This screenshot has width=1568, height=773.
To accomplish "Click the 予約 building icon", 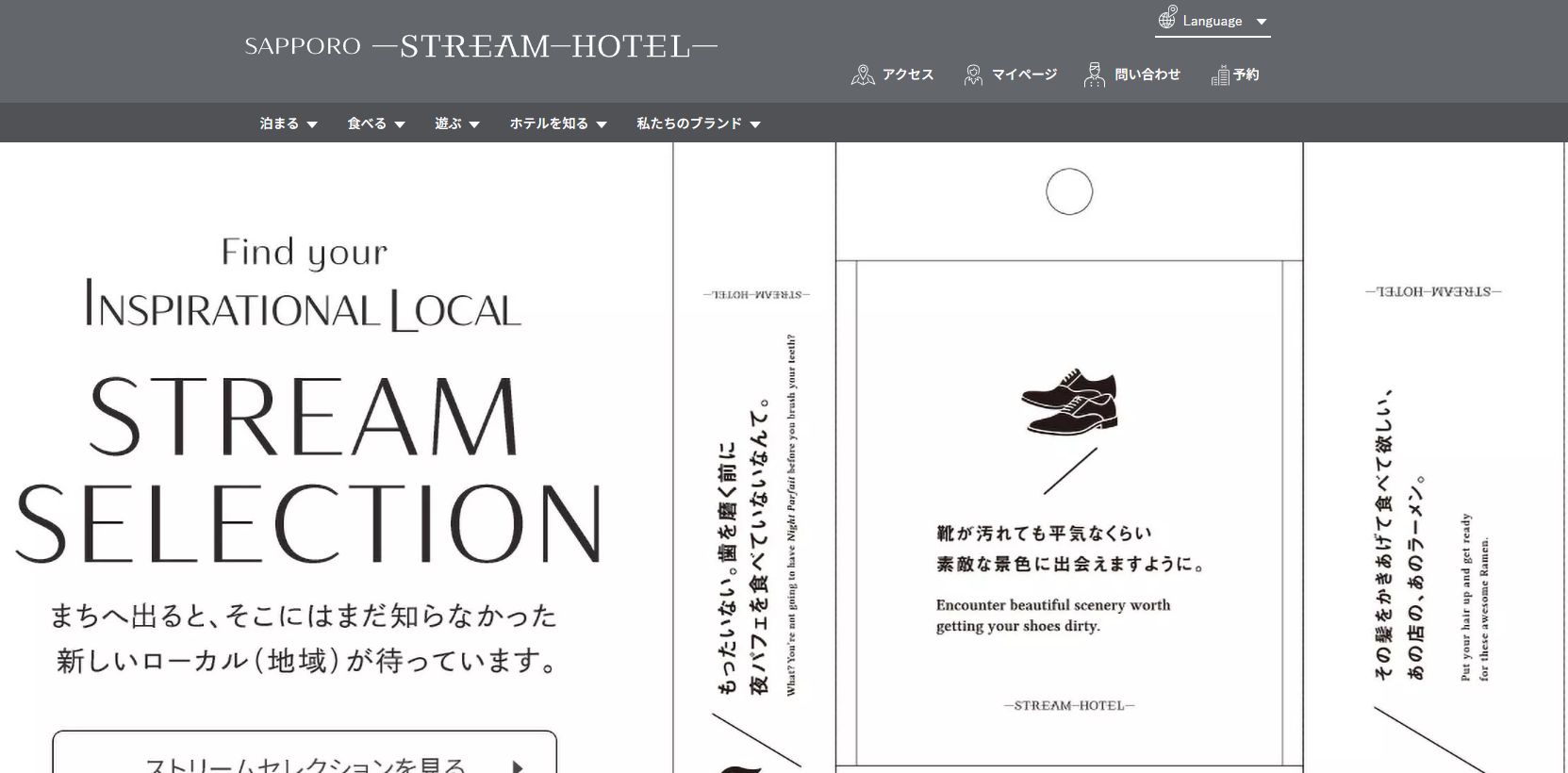I will click(1220, 75).
